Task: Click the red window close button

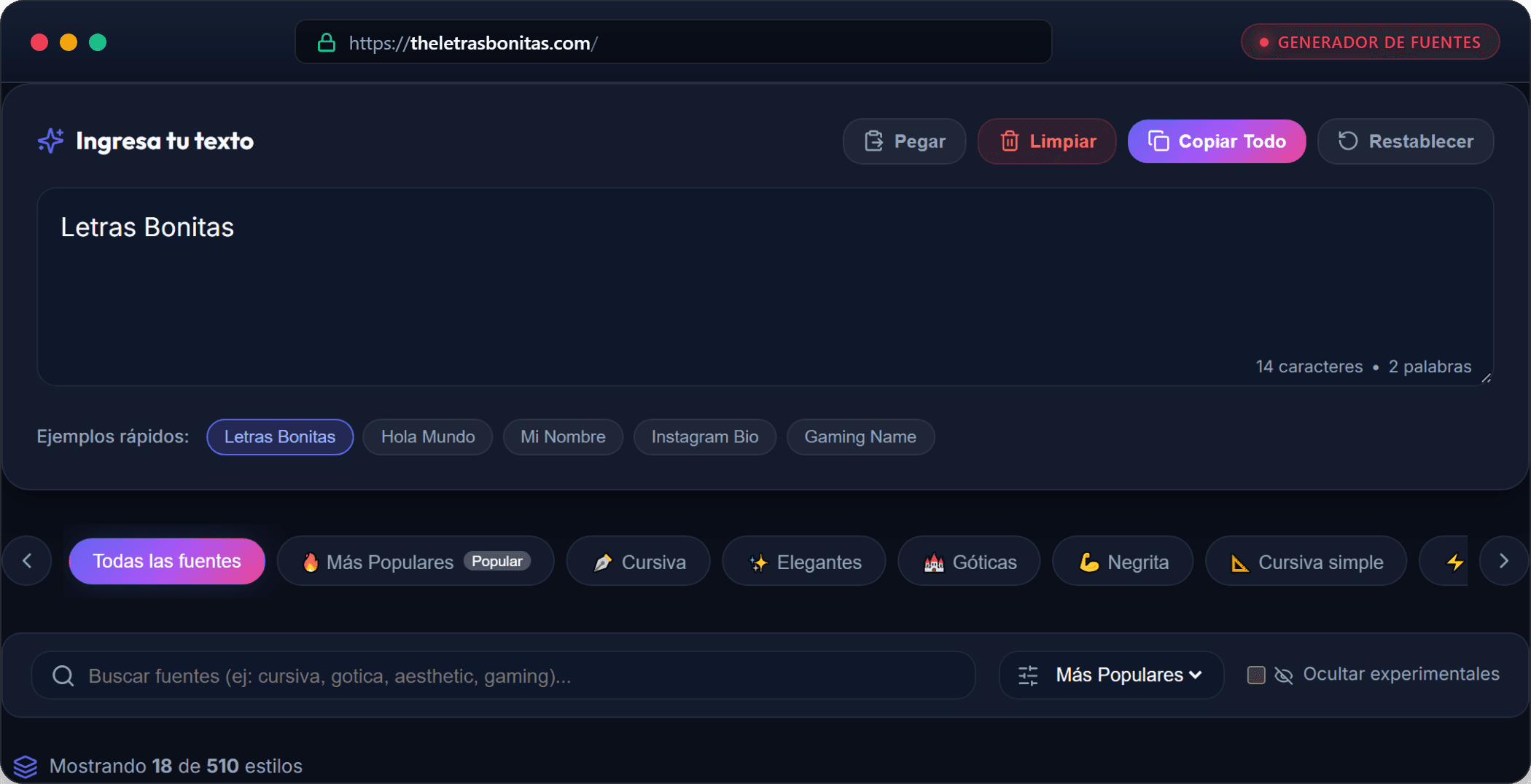Action: click(39, 42)
